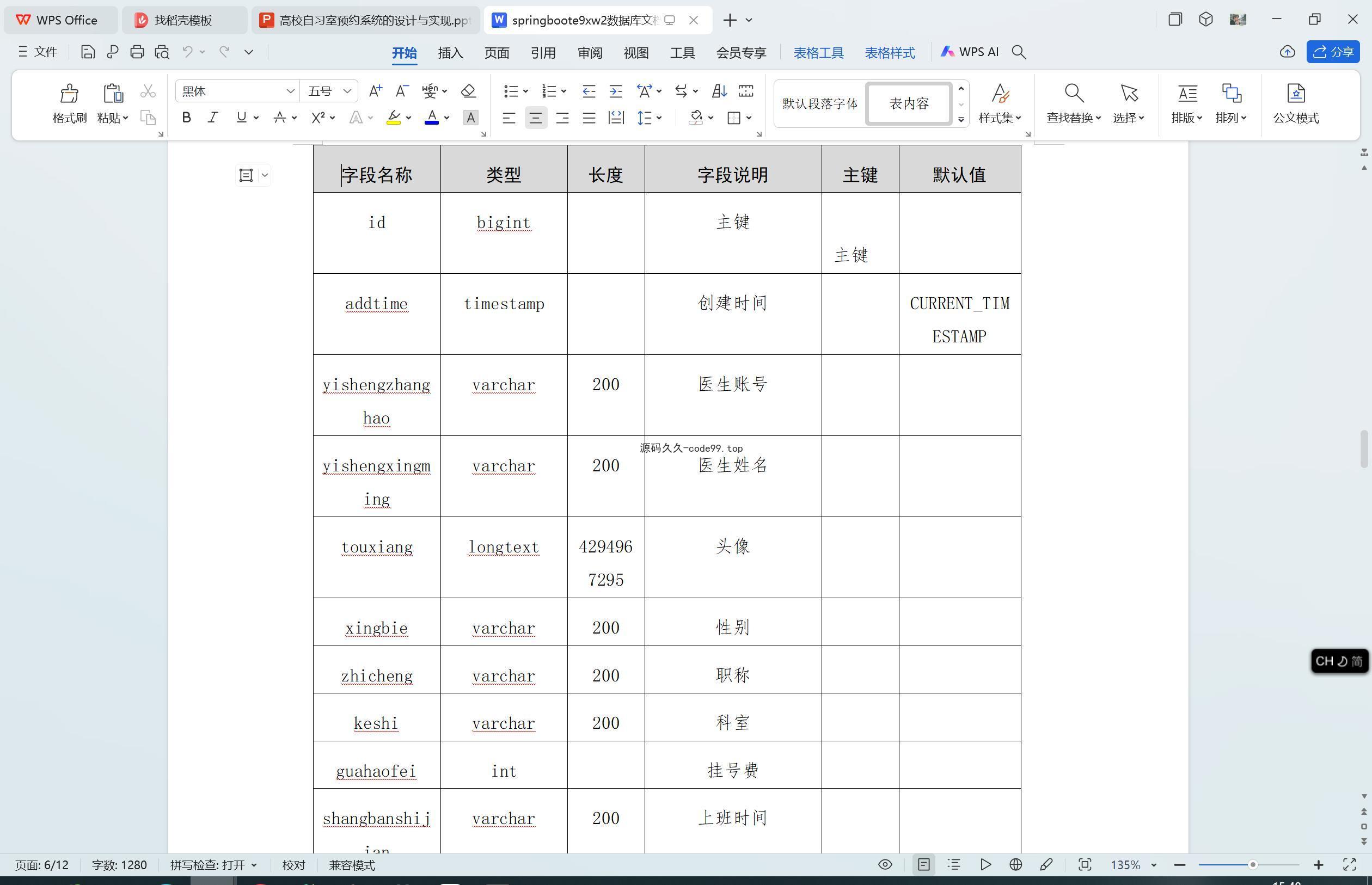Open the References (引用) ribbon tab
Viewport: 1372px width, 885px height.
[x=543, y=53]
